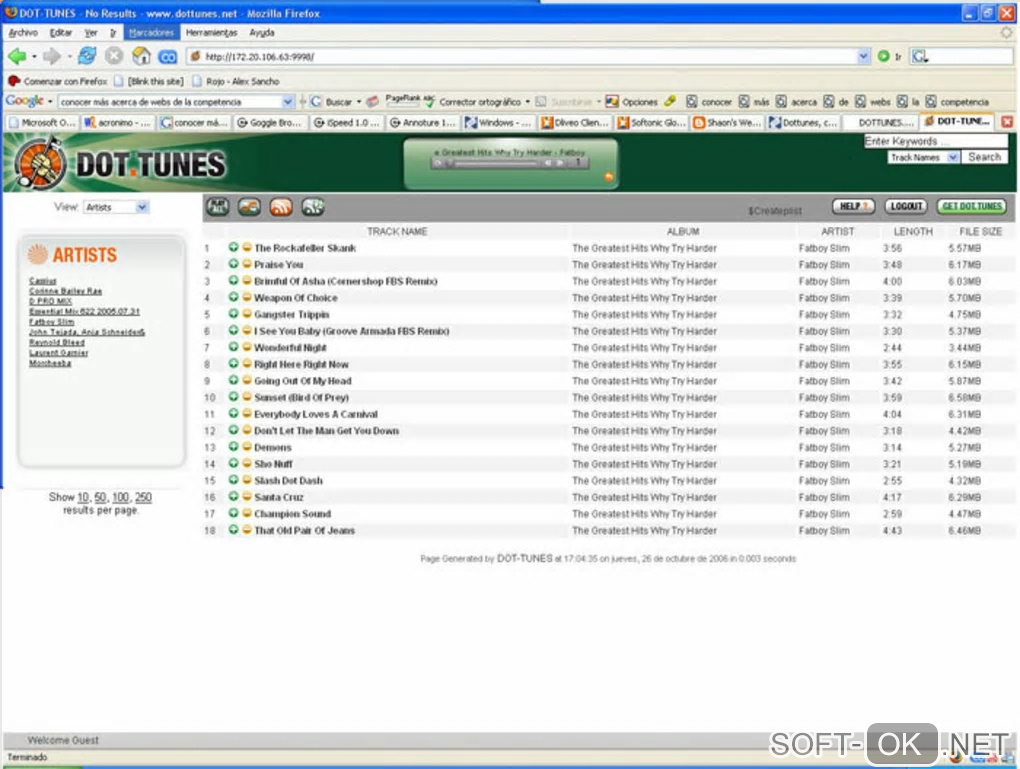The width and height of the screenshot is (1020, 769).
Task: Expand the address bar history dropdown
Action: point(863,57)
